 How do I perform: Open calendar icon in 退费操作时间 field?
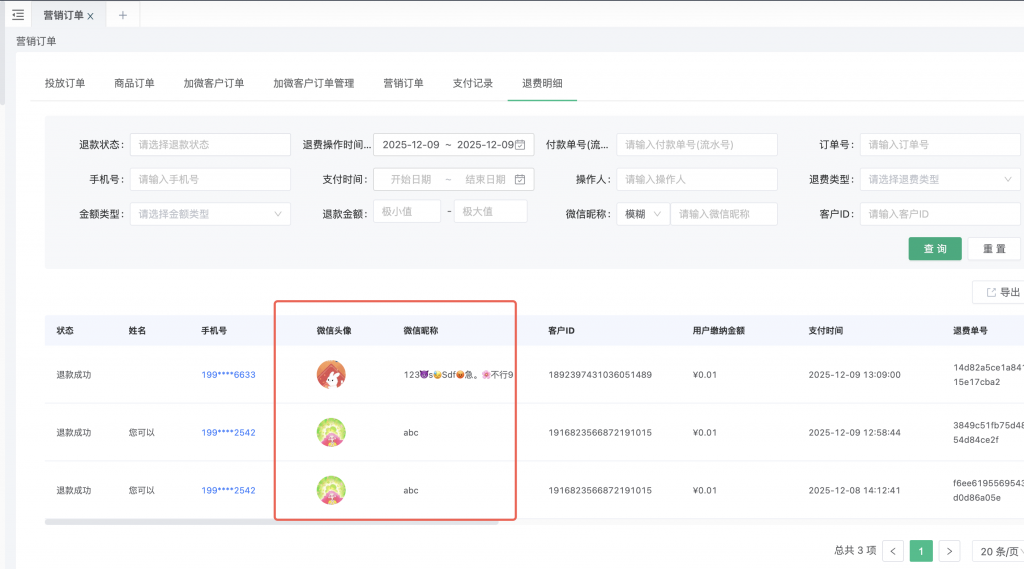[x=520, y=144]
